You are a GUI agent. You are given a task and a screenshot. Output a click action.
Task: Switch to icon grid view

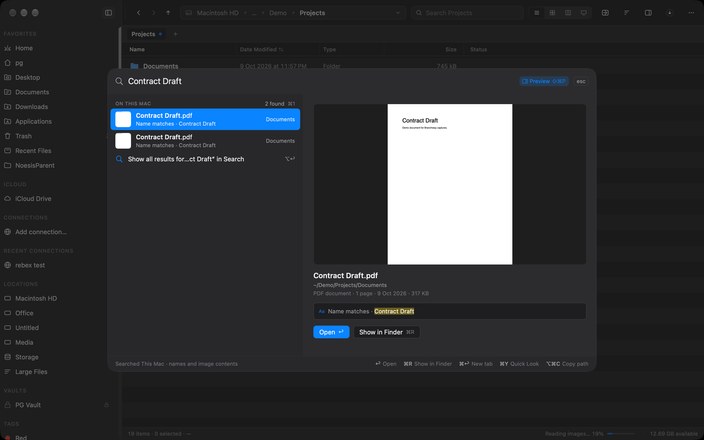pyautogui.click(x=552, y=13)
